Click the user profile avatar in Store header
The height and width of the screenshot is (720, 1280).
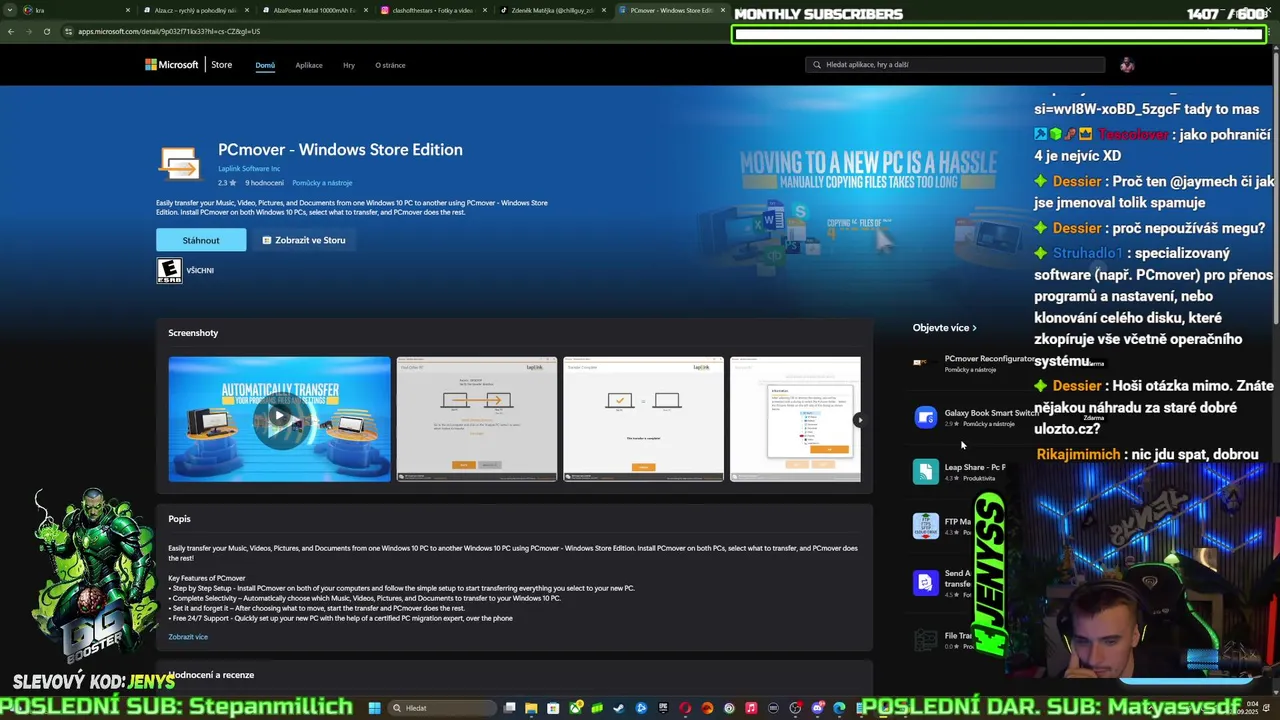(x=1127, y=65)
